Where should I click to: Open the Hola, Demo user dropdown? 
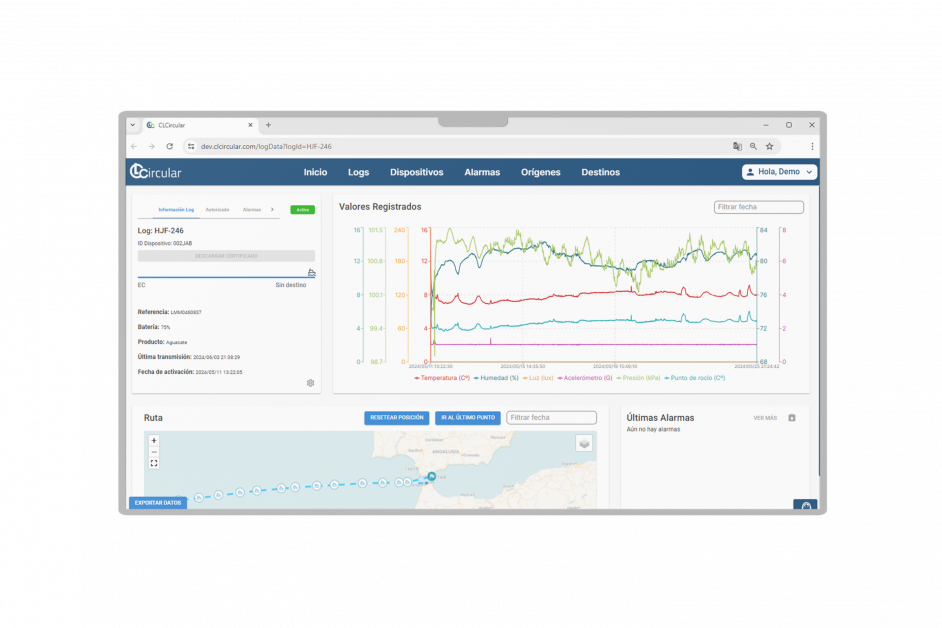click(x=779, y=172)
